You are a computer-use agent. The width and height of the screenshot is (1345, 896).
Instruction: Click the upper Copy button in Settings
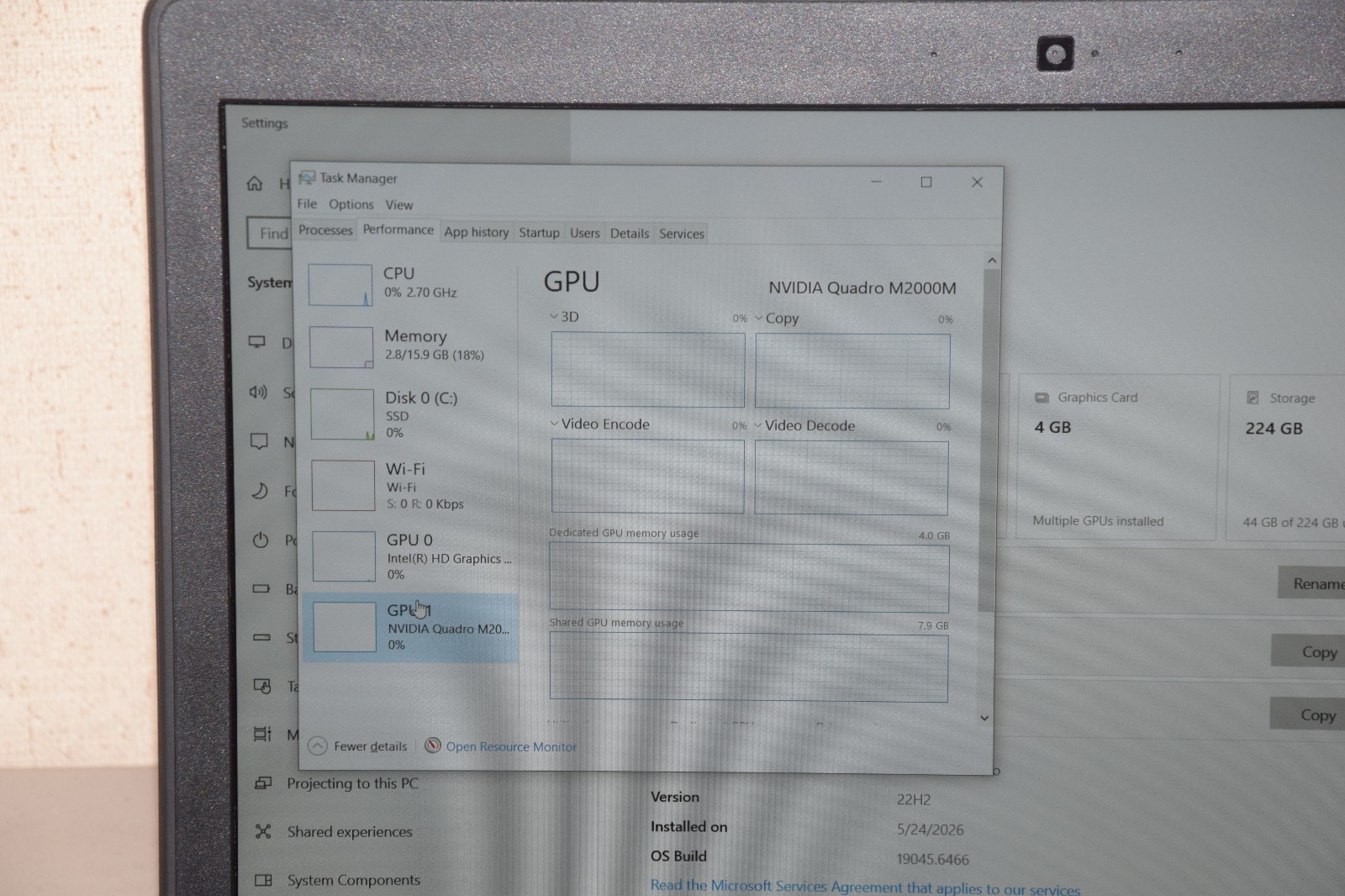pos(1310,651)
